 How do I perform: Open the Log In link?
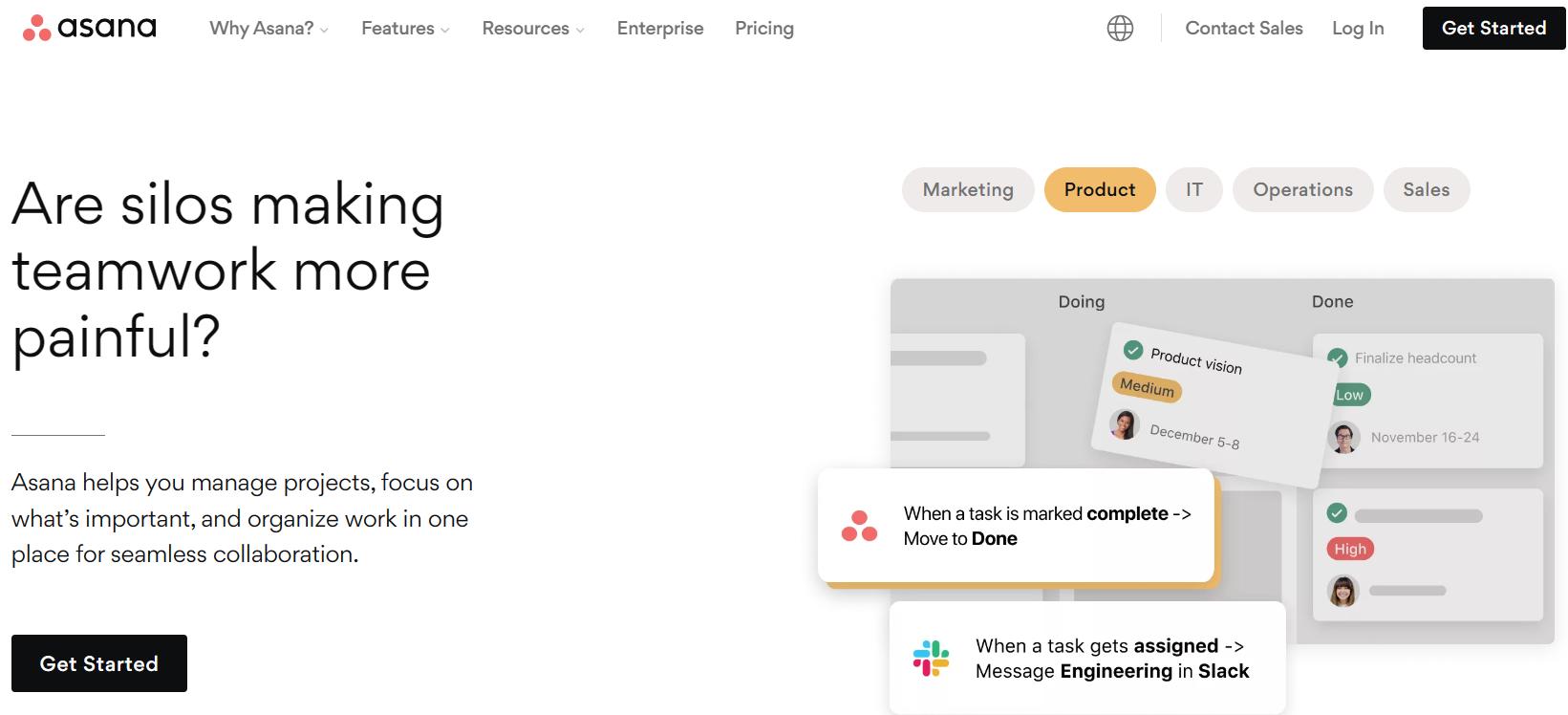[x=1358, y=29]
